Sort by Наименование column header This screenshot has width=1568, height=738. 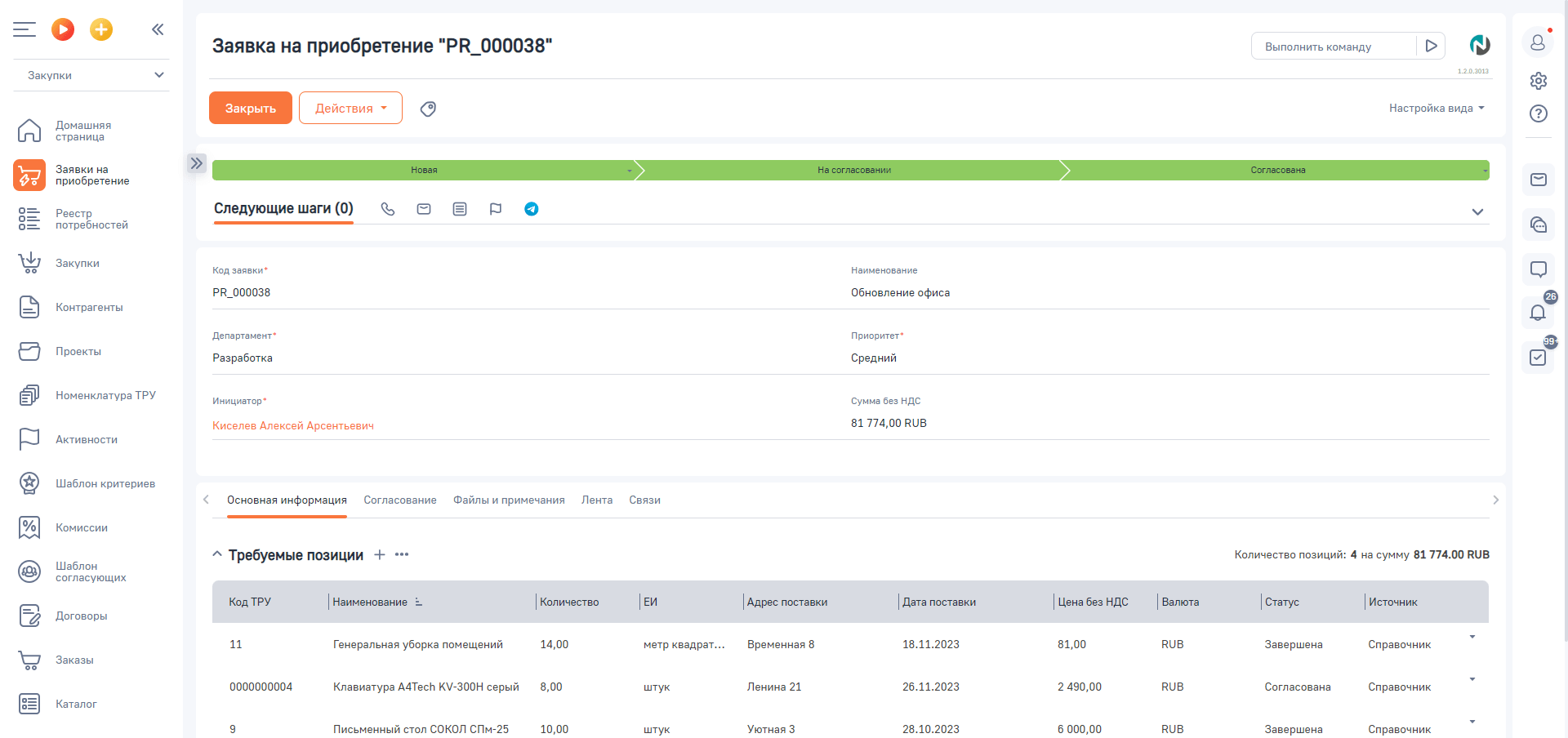click(x=370, y=602)
